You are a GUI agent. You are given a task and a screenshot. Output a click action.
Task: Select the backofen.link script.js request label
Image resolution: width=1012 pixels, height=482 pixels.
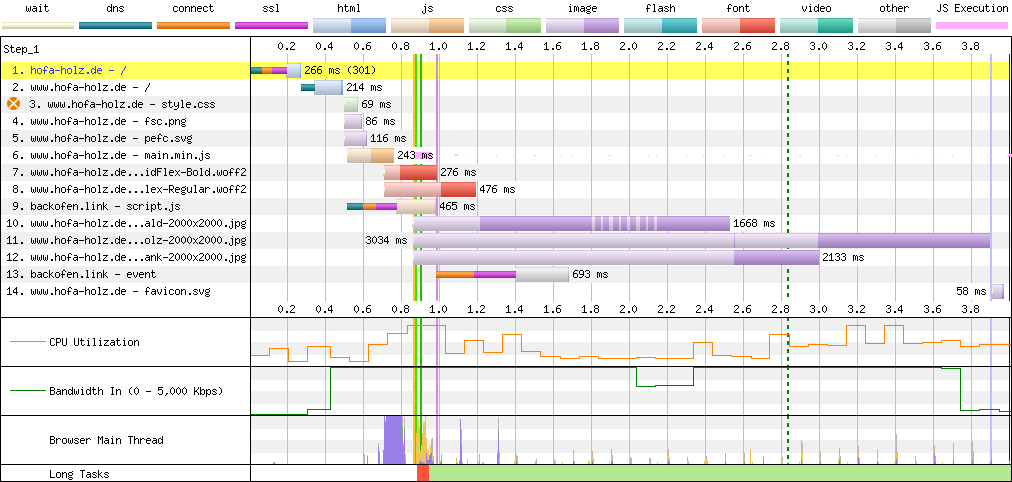click(x=96, y=206)
